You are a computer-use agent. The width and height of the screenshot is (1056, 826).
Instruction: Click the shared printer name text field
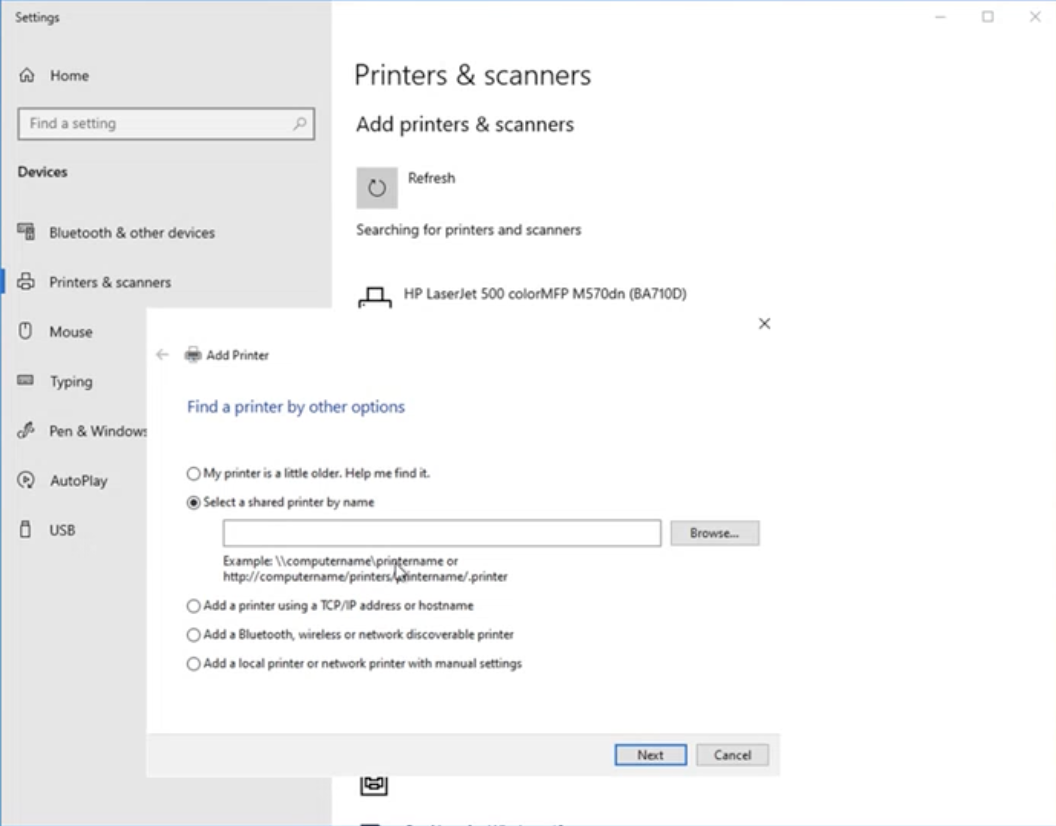(x=441, y=533)
